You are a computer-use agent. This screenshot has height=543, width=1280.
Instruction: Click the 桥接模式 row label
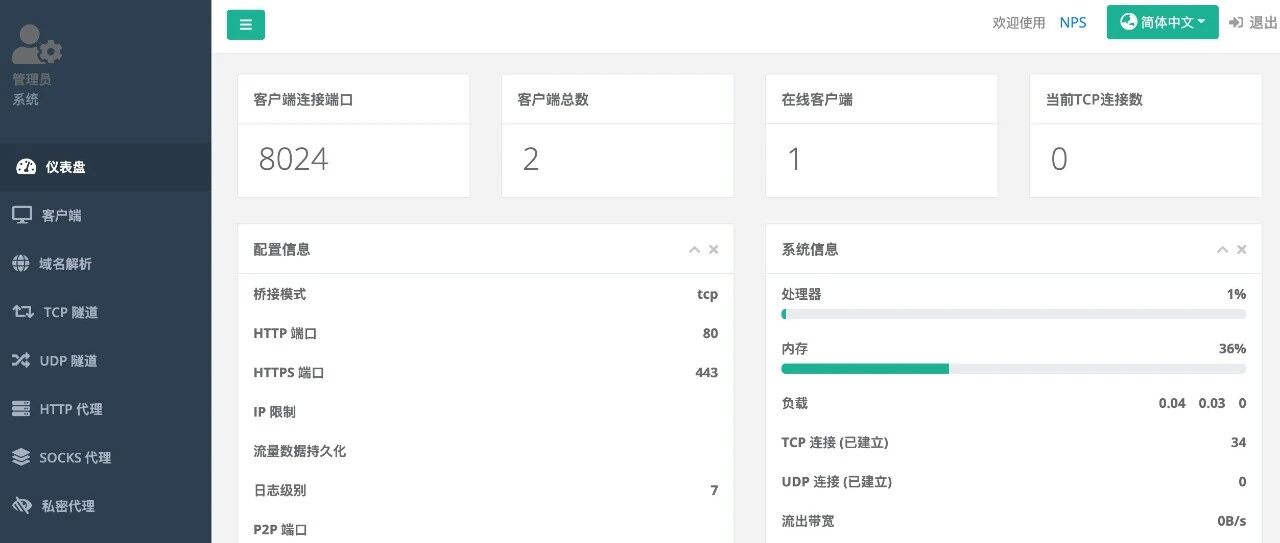click(x=280, y=294)
